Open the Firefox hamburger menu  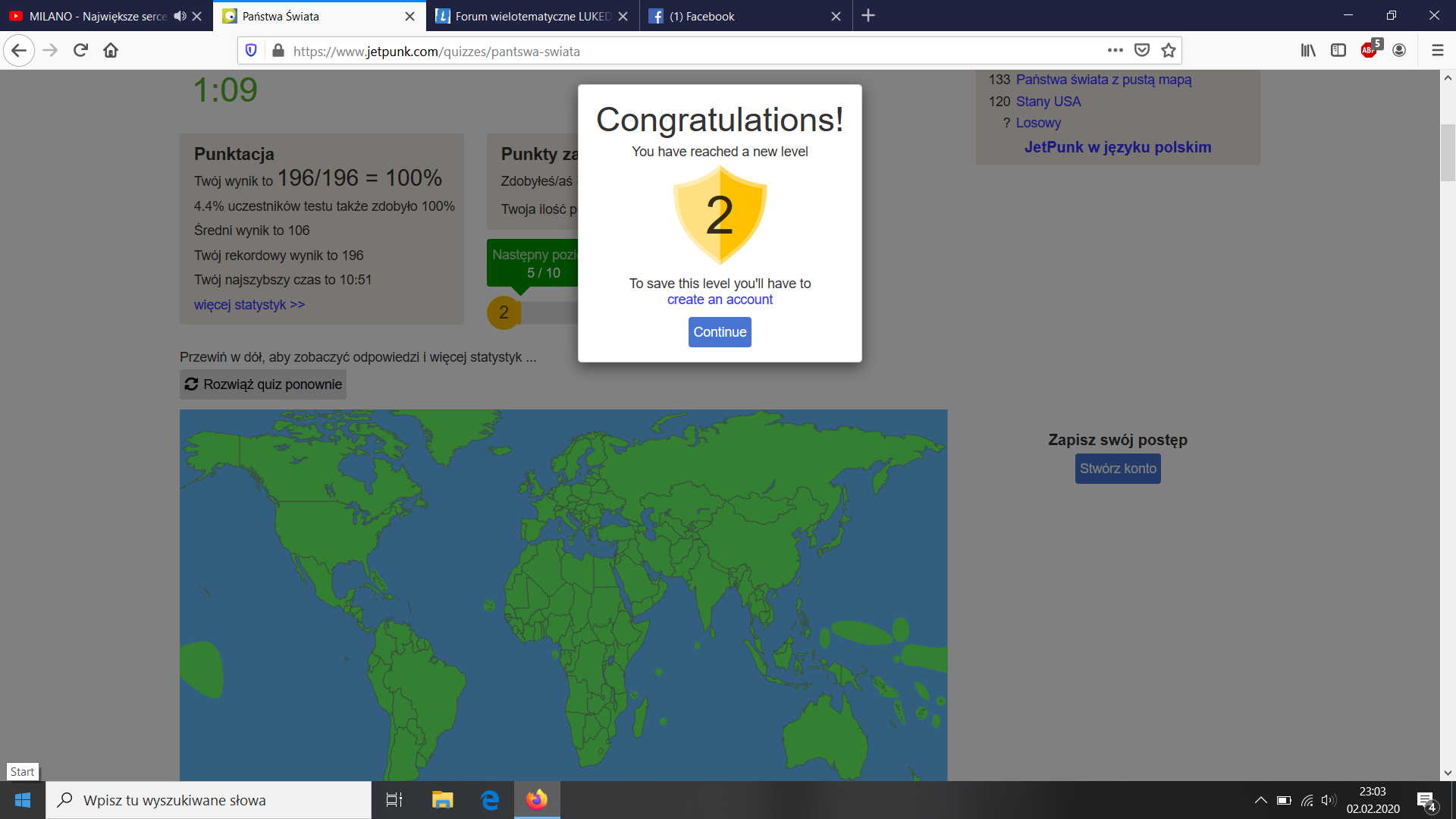(x=1437, y=51)
